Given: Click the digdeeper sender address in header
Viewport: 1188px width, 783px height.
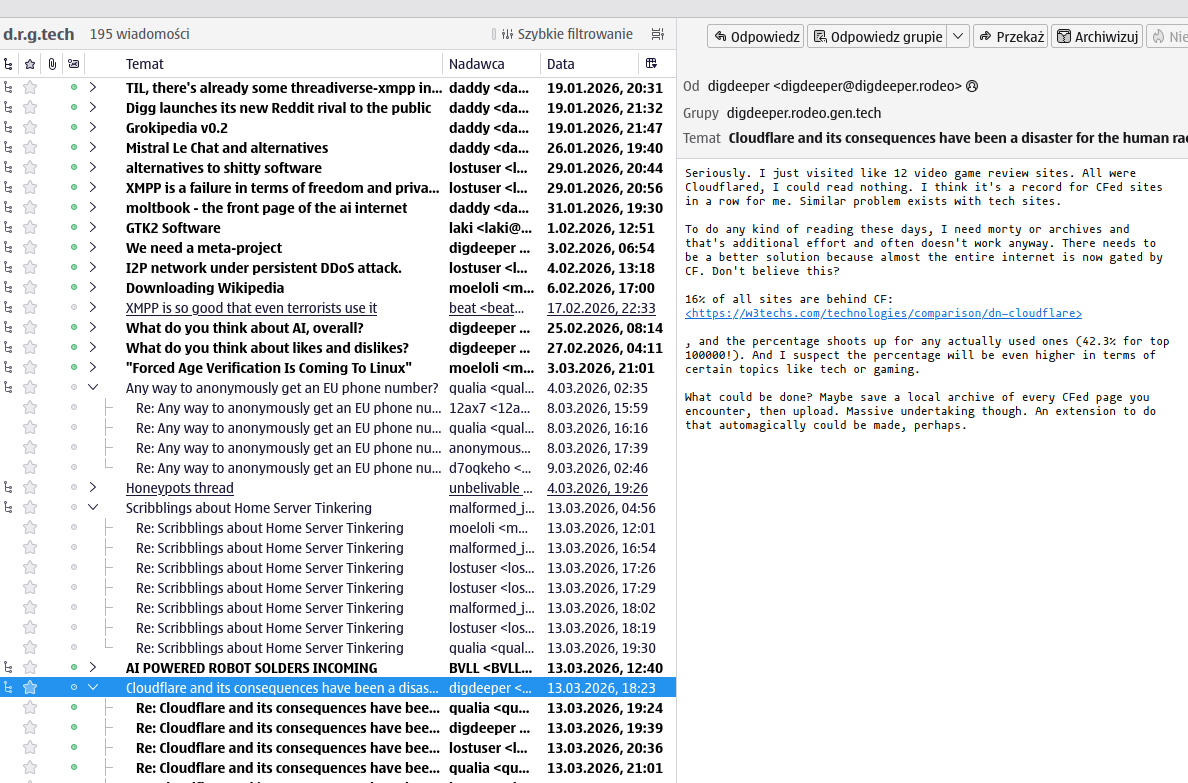Looking at the screenshot, I should 834,86.
